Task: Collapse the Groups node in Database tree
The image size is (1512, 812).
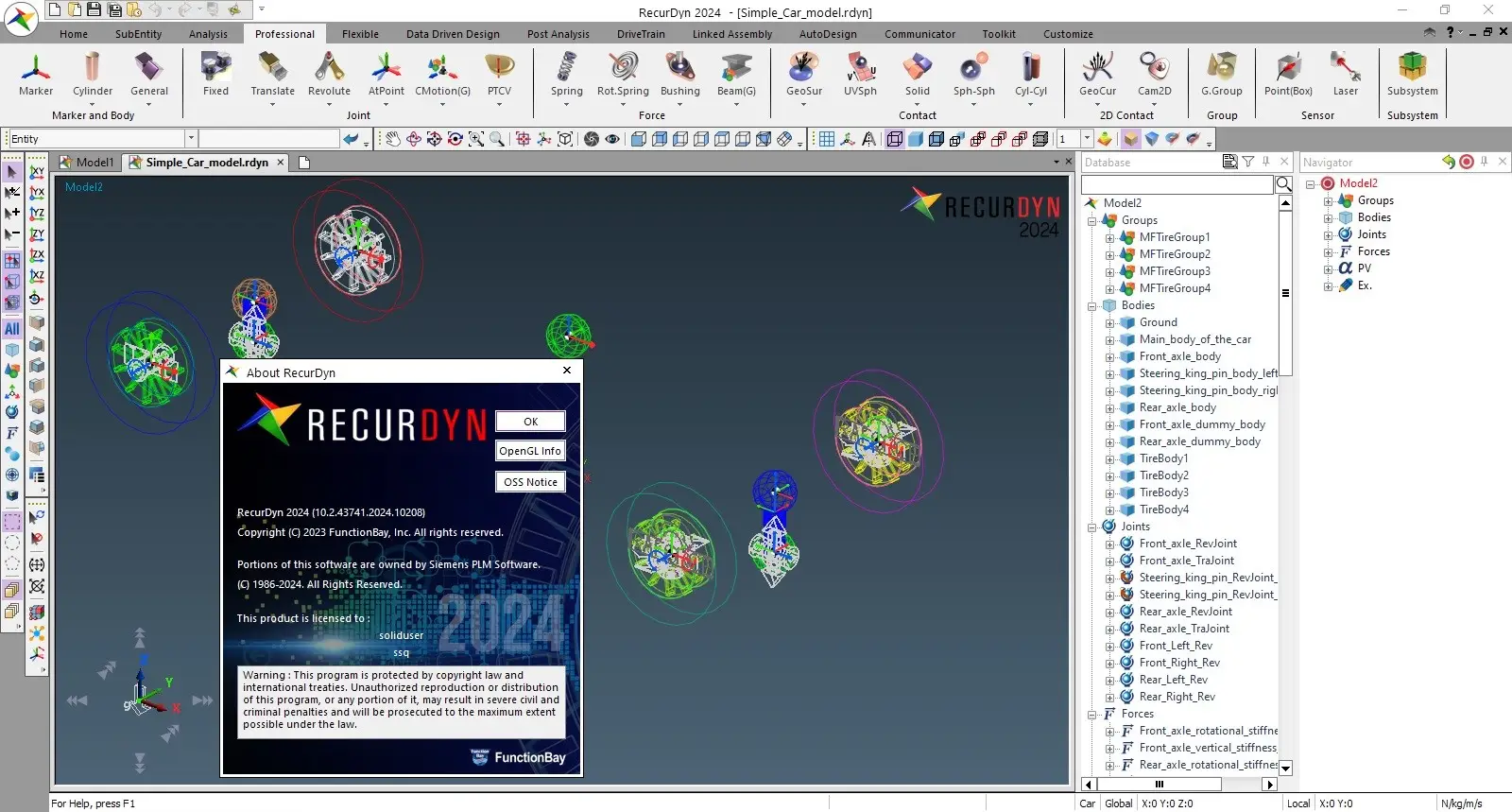Action: [x=1091, y=220]
